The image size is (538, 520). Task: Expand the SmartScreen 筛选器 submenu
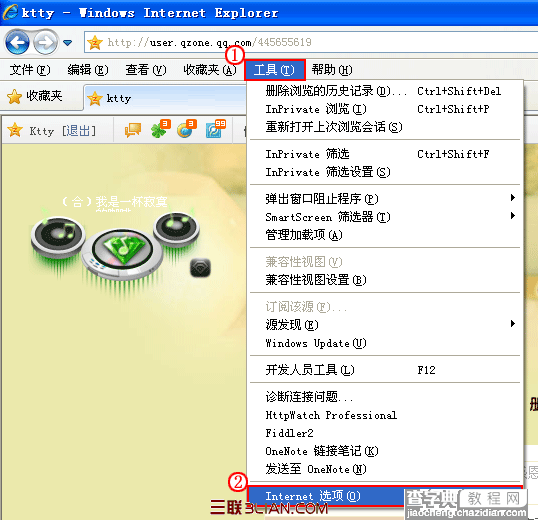coord(385,217)
